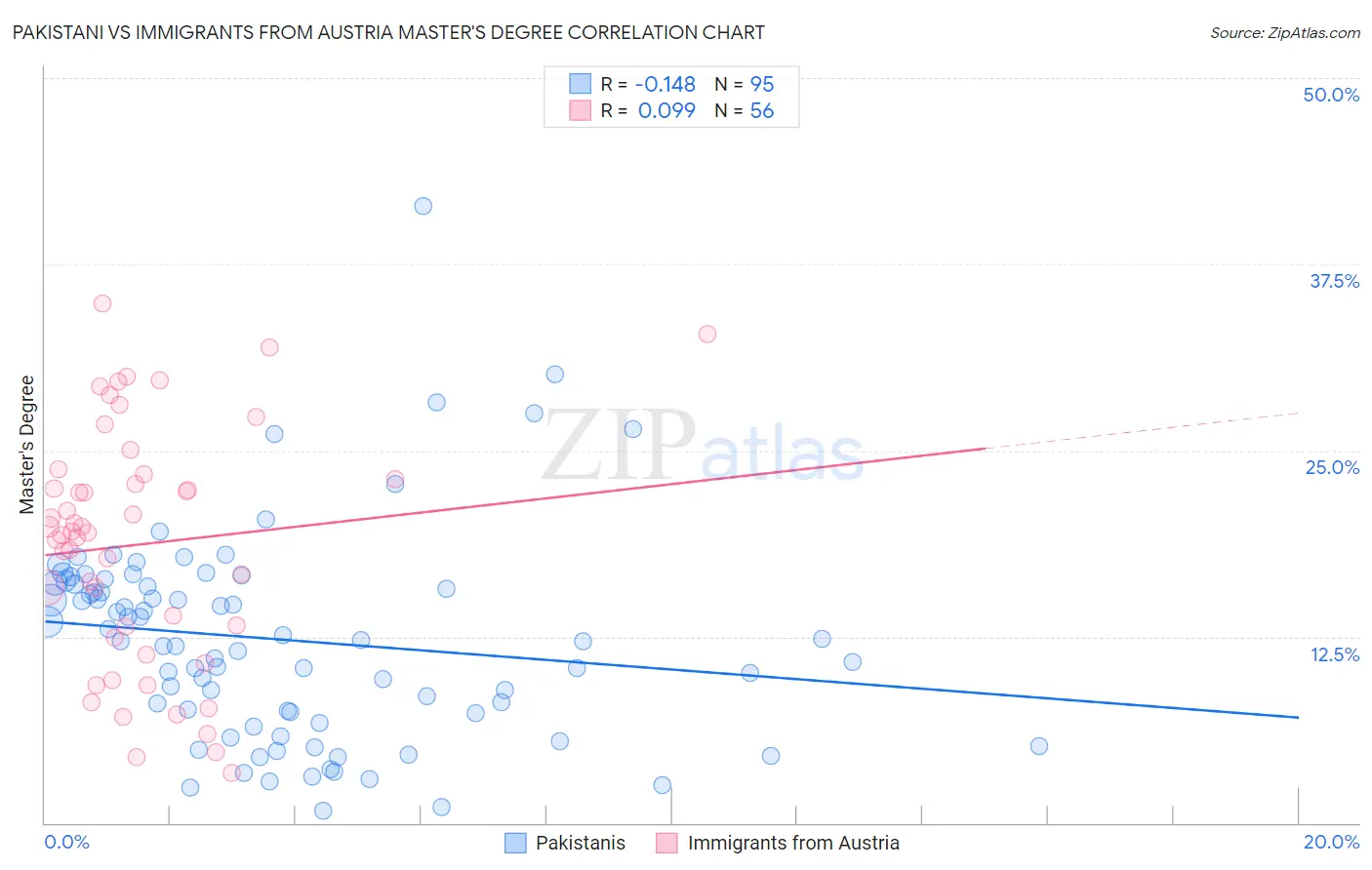
Task: Click the 12.5% y-axis tick label
Action: tap(1334, 654)
